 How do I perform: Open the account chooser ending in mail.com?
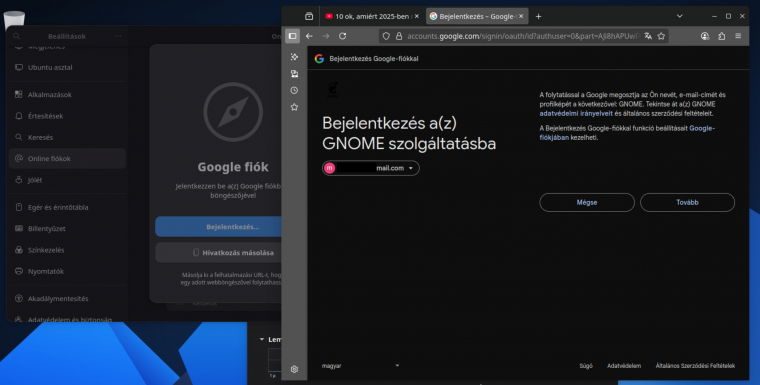371,168
